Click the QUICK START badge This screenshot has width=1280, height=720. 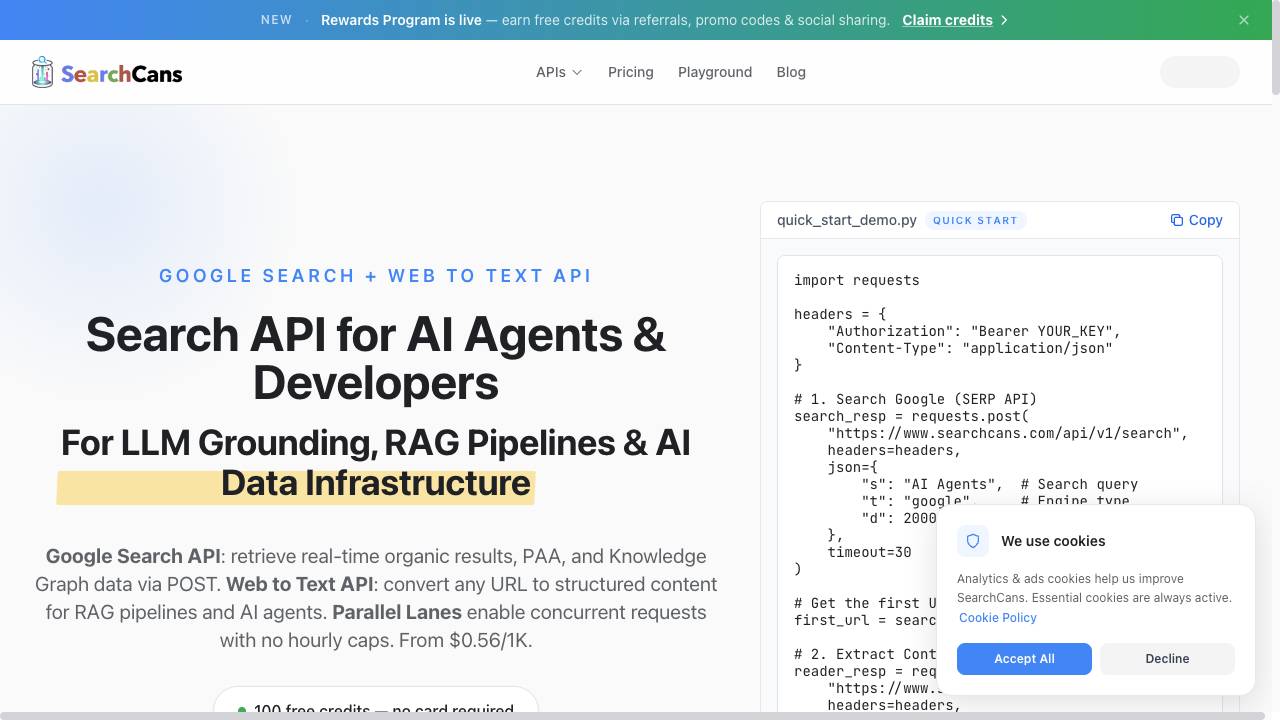(975, 220)
